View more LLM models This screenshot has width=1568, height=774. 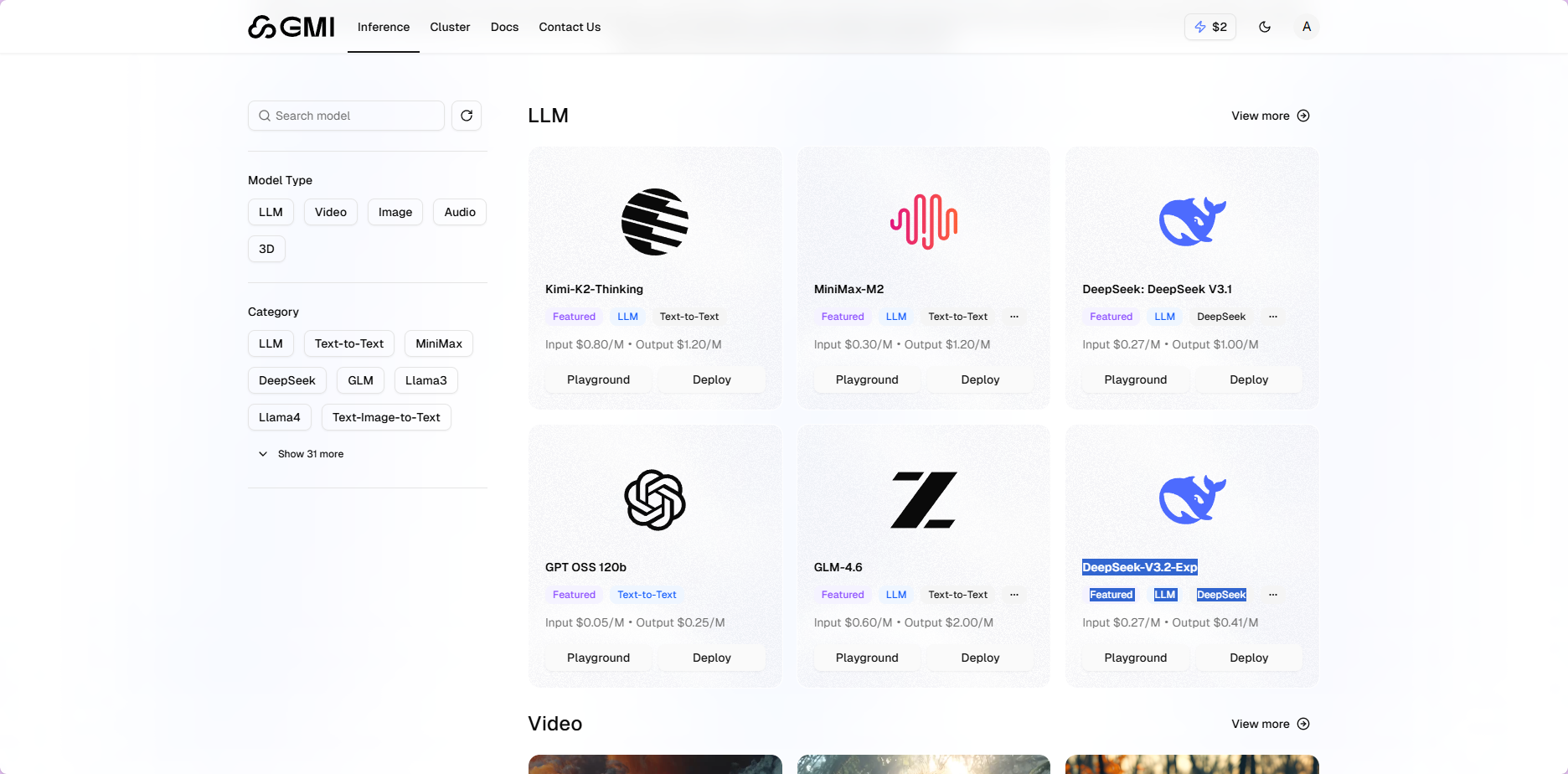[1271, 116]
